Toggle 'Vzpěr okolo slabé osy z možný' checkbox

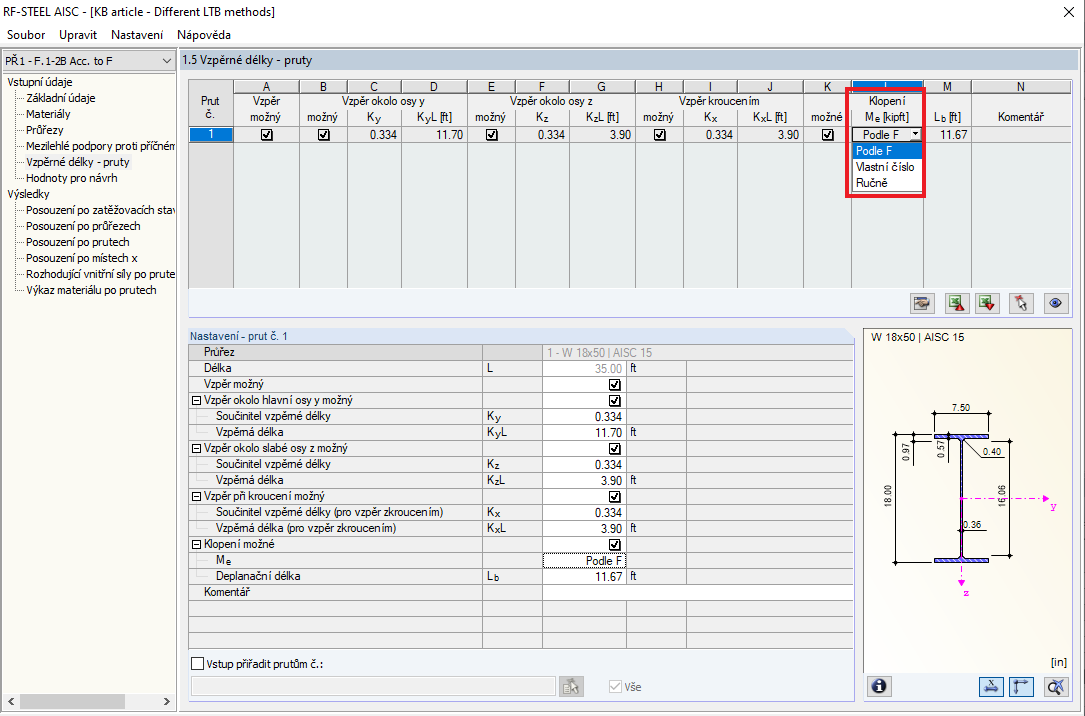coord(614,448)
